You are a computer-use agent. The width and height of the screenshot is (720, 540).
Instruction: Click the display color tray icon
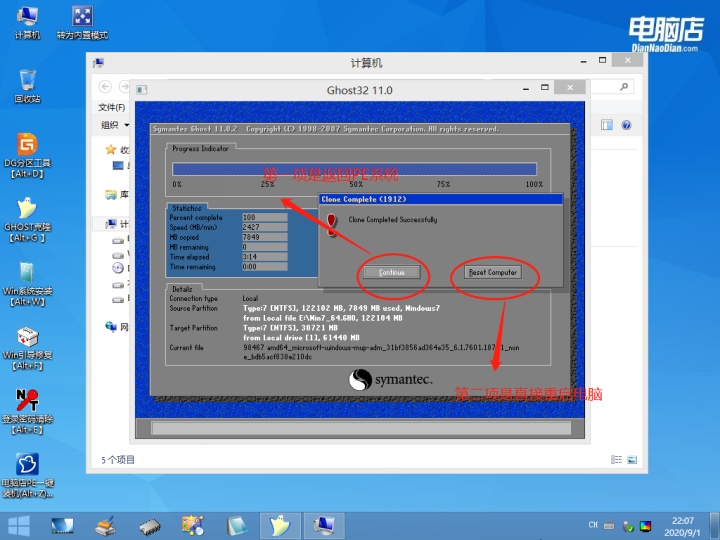point(646,526)
